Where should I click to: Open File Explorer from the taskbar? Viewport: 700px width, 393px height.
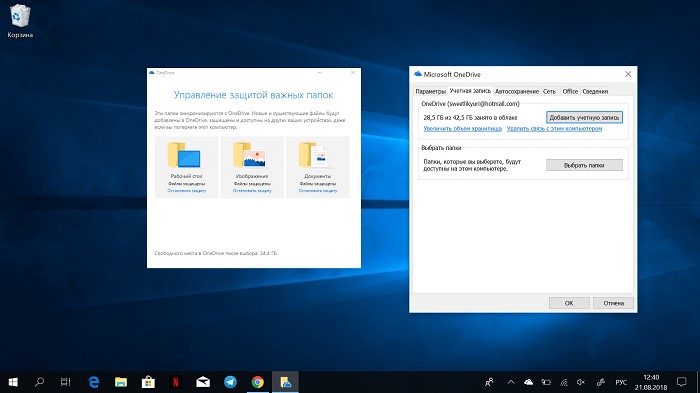click(x=121, y=382)
